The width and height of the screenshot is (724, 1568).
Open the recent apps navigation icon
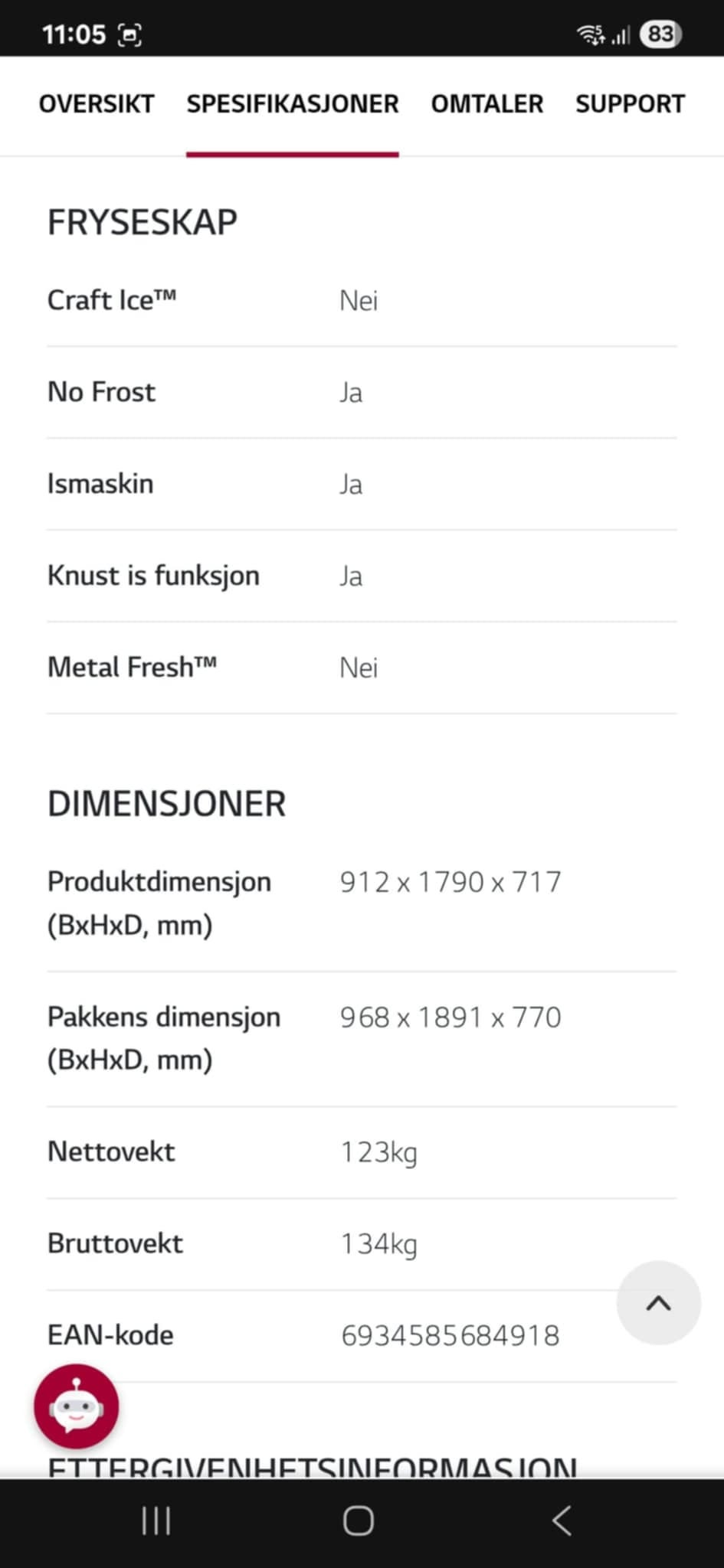point(156,1521)
